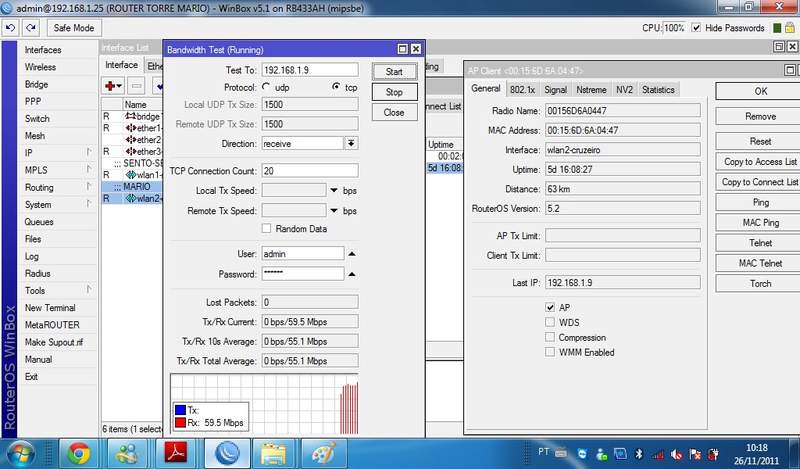800x469 pixels.
Task: Open the file explorer taskbar icon
Action: click(x=274, y=453)
